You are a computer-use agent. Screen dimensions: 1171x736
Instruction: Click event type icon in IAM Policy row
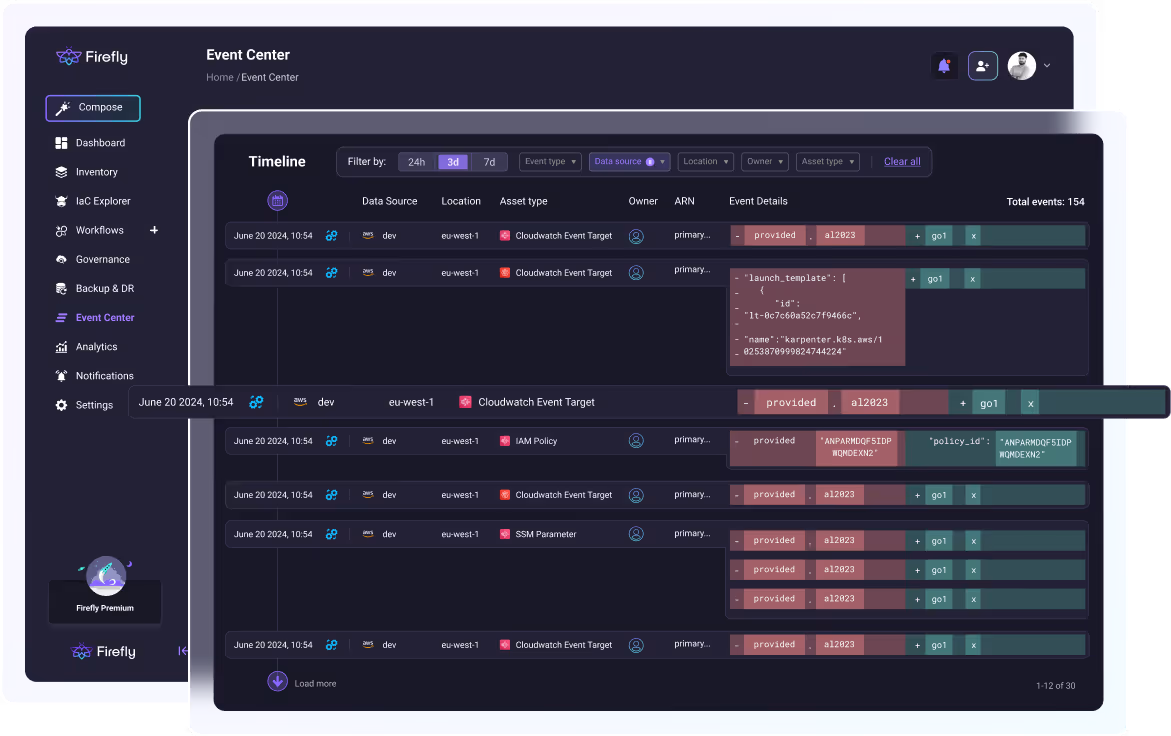332,441
